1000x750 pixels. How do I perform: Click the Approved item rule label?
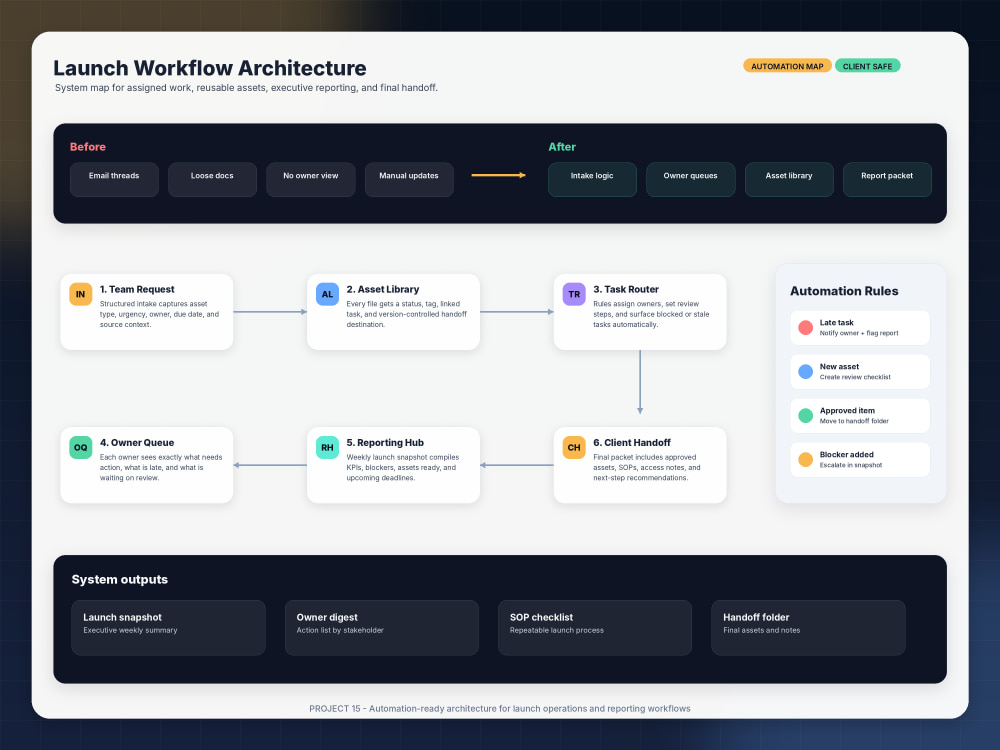pos(847,411)
